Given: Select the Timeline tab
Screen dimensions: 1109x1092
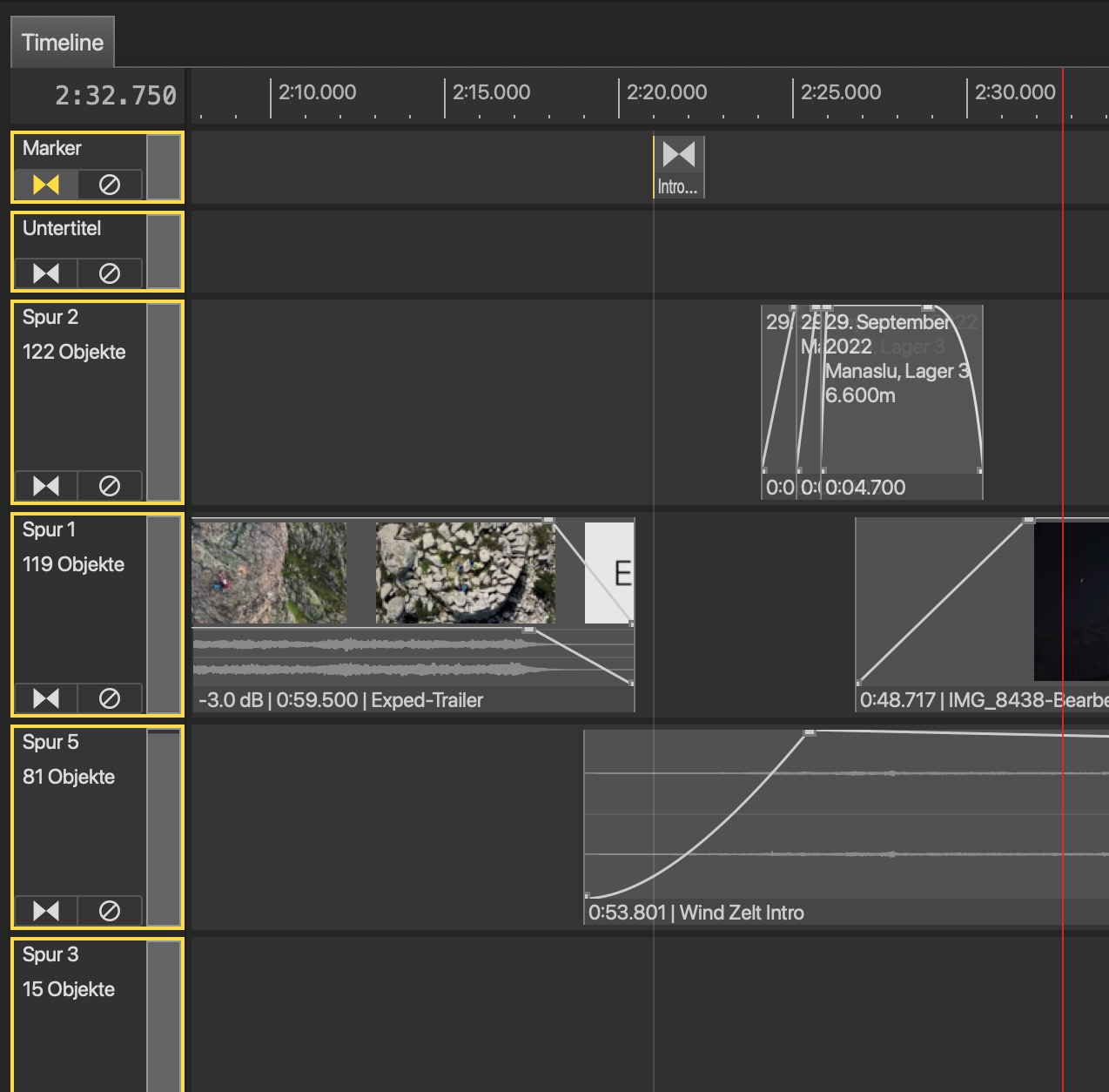Looking at the screenshot, I should [62, 42].
